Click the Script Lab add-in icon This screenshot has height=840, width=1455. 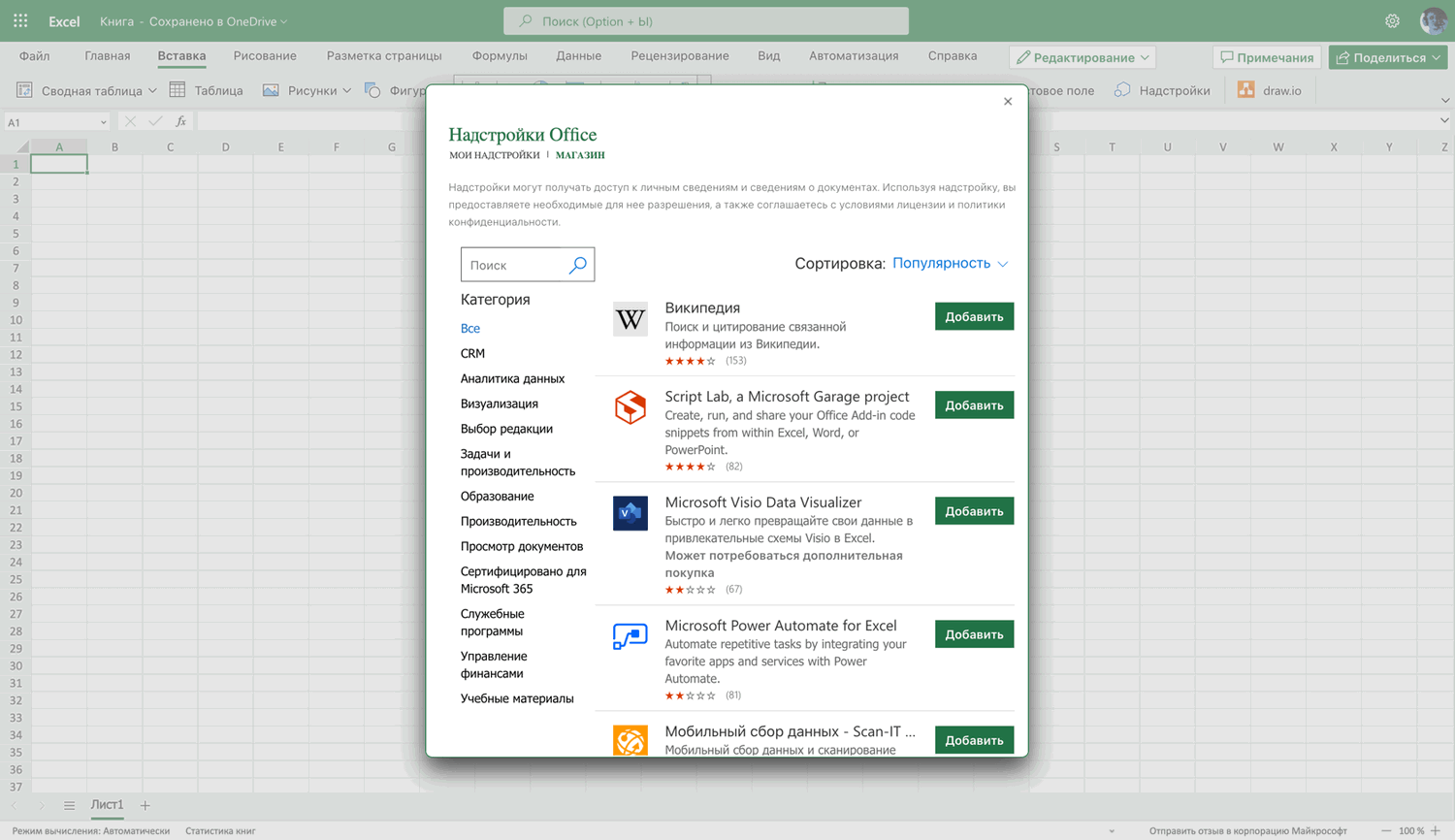(x=630, y=407)
